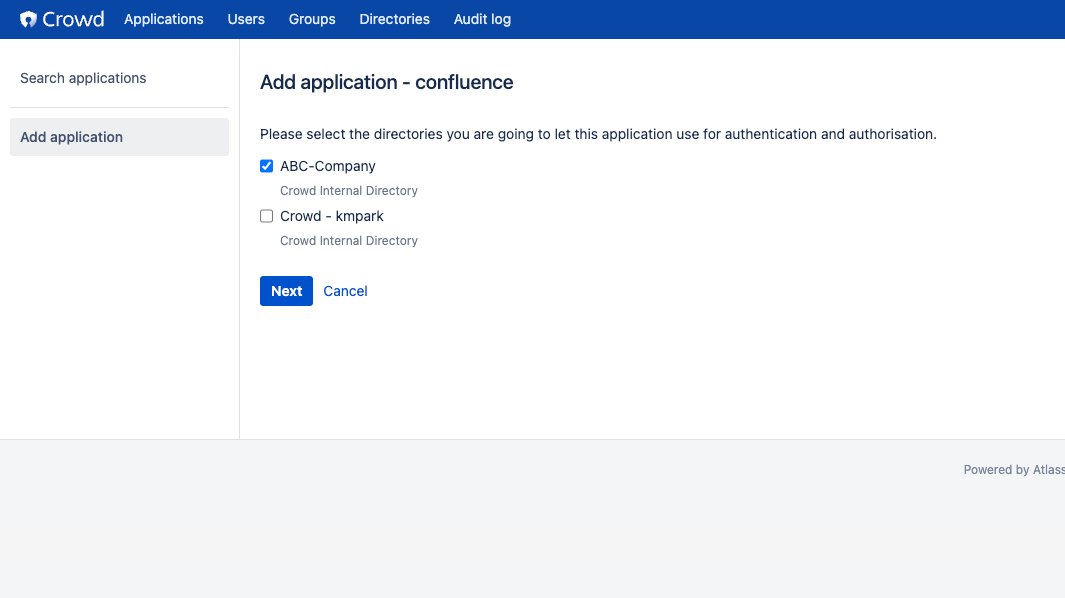This screenshot has height=598, width=1065.
Task: Click Crowd Internal Directory under ABC-Company
Action: (x=348, y=191)
